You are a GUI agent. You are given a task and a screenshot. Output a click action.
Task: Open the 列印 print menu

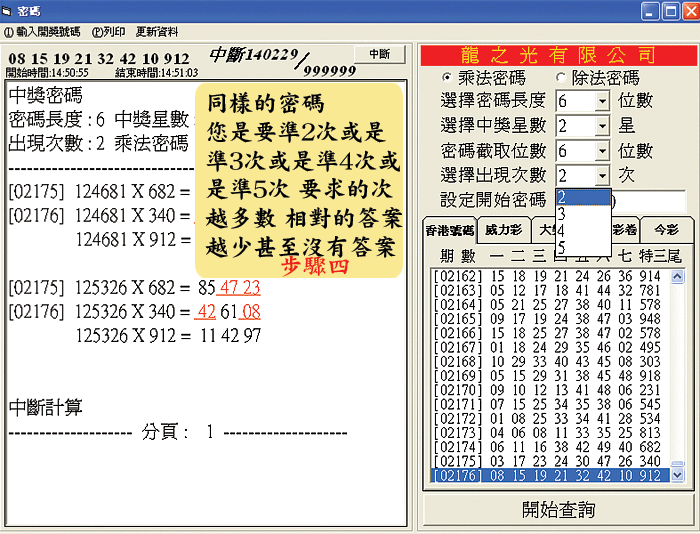[x=108, y=32]
